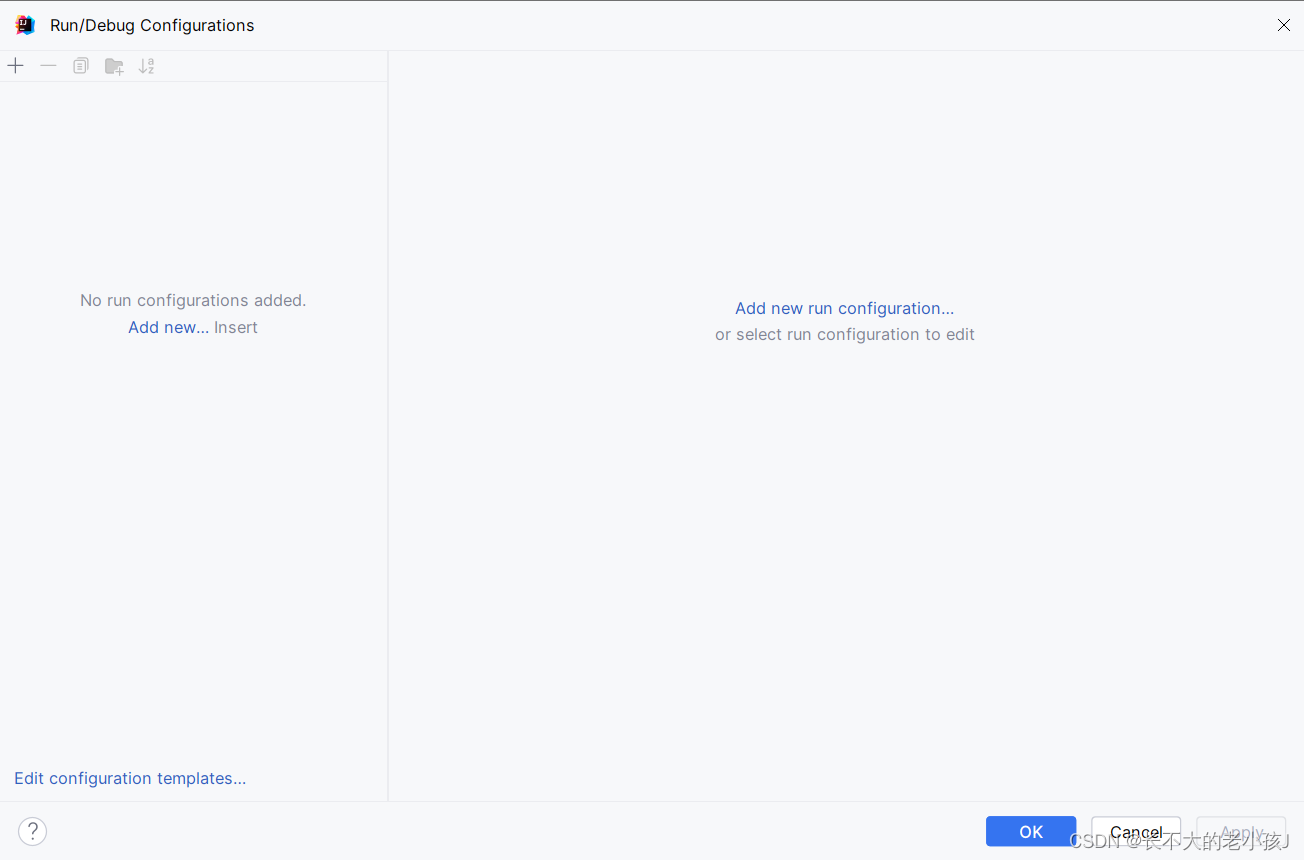The width and height of the screenshot is (1304, 860).
Task: Click 'or select run configuration to edit' text
Action: (x=845, y=334)
